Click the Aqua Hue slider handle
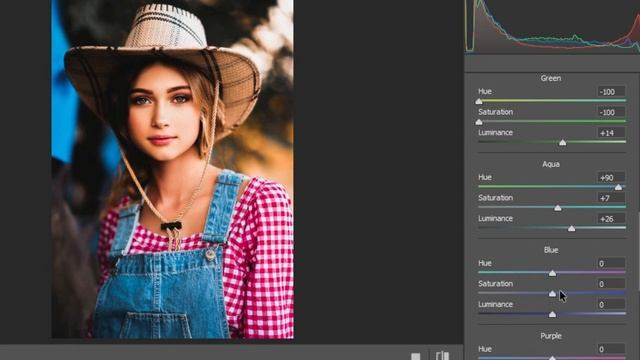 (x=618, y=187)
